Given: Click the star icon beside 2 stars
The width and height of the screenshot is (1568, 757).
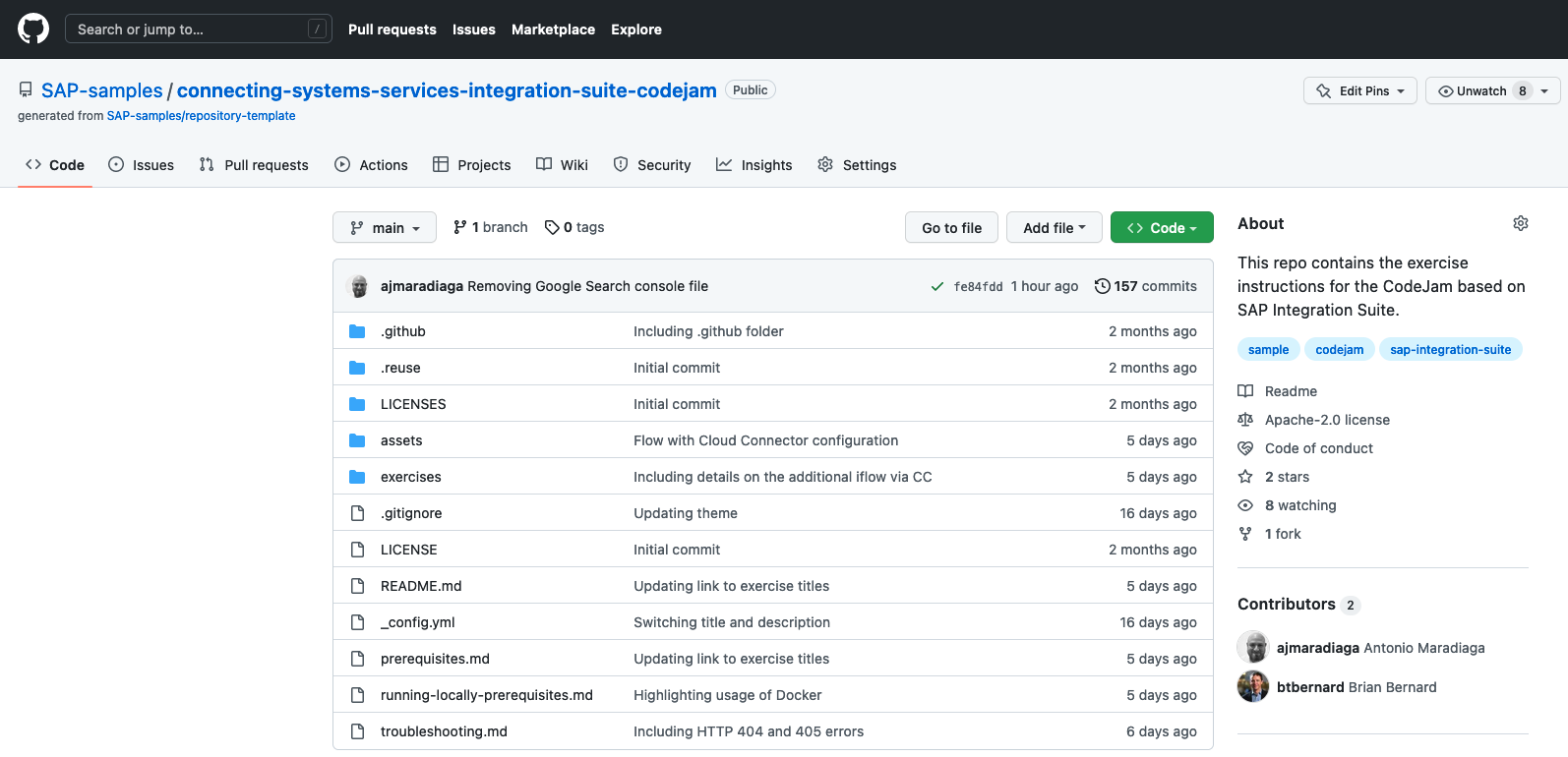Looking at the screenshot, I should click(x=1245, y=477).
